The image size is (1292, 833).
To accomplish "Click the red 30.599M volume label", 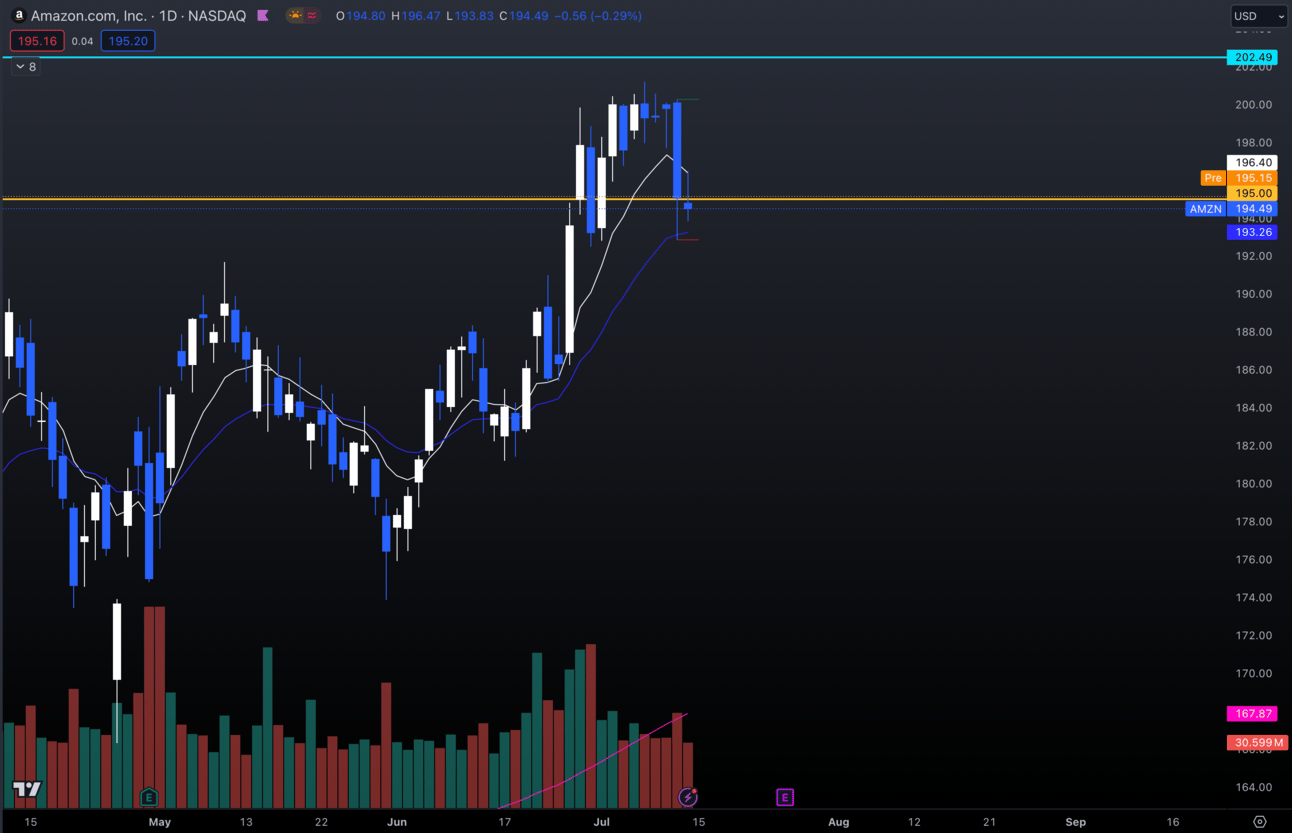I will [1258, 743].
